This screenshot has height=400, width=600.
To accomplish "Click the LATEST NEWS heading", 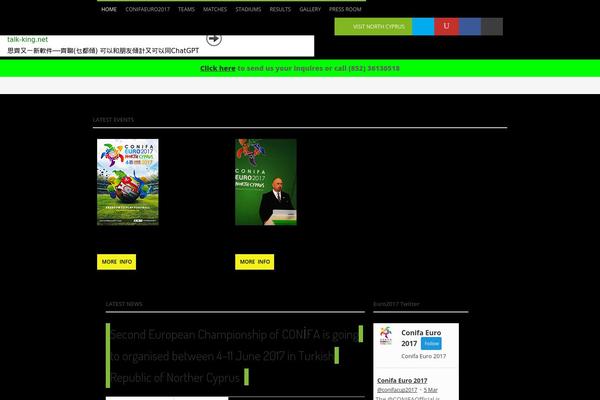I will pos(124,304).
